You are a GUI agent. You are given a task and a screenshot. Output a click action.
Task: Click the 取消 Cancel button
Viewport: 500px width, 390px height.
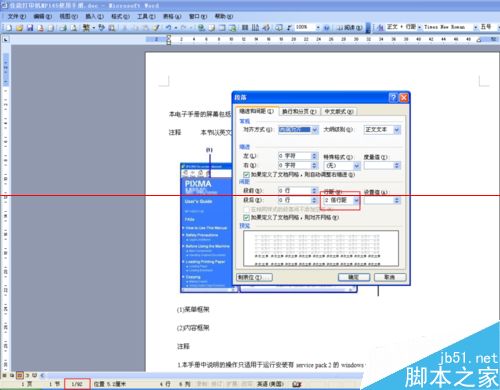click(390, 277)
